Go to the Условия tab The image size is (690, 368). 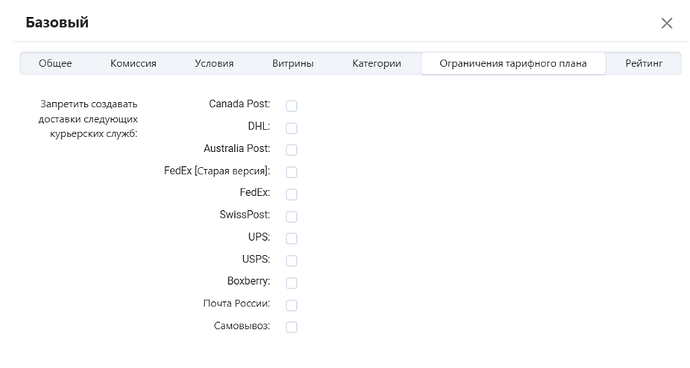point(214,63)
